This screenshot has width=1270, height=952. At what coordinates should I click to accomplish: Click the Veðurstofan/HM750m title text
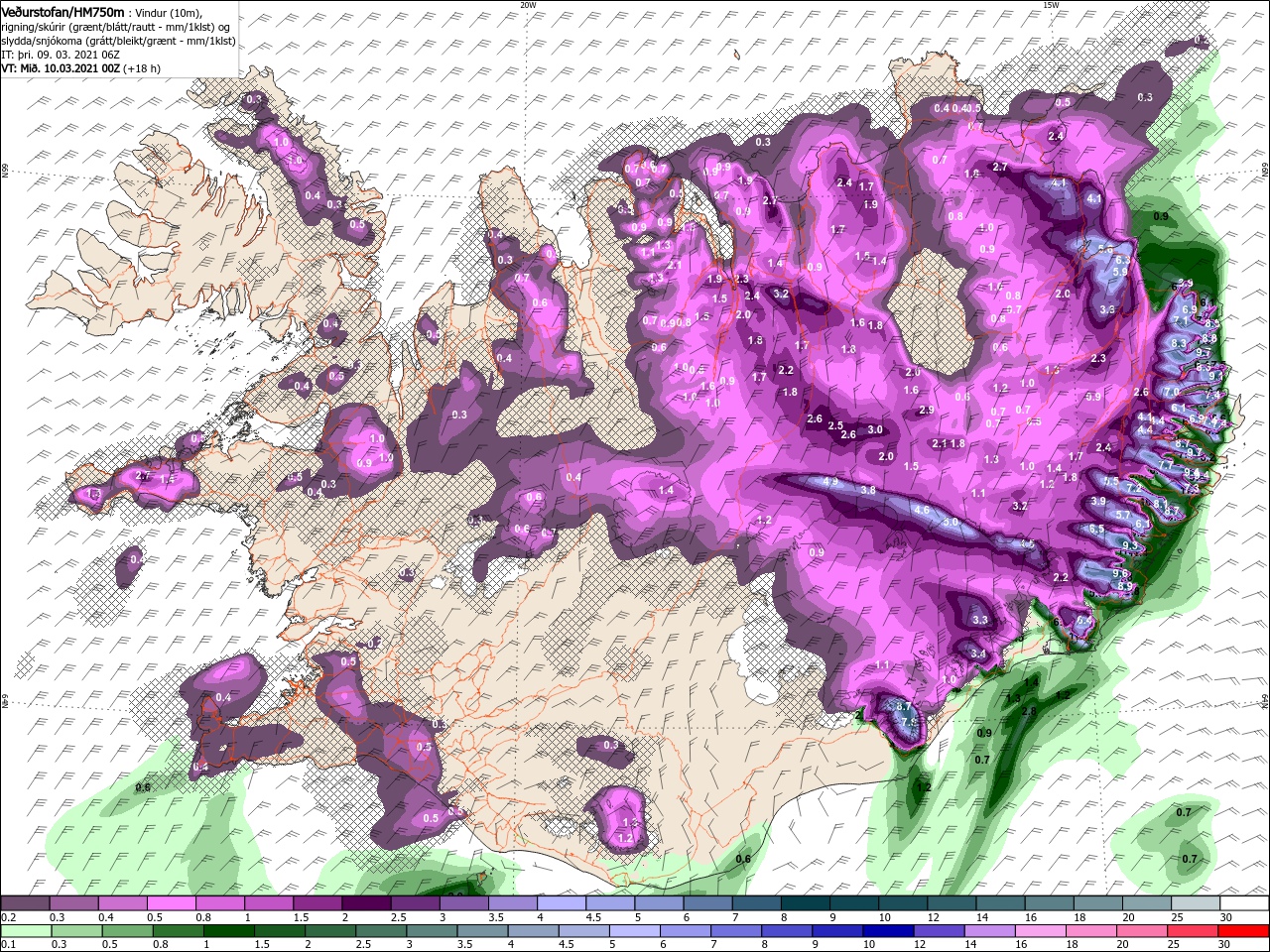(63, 11)
